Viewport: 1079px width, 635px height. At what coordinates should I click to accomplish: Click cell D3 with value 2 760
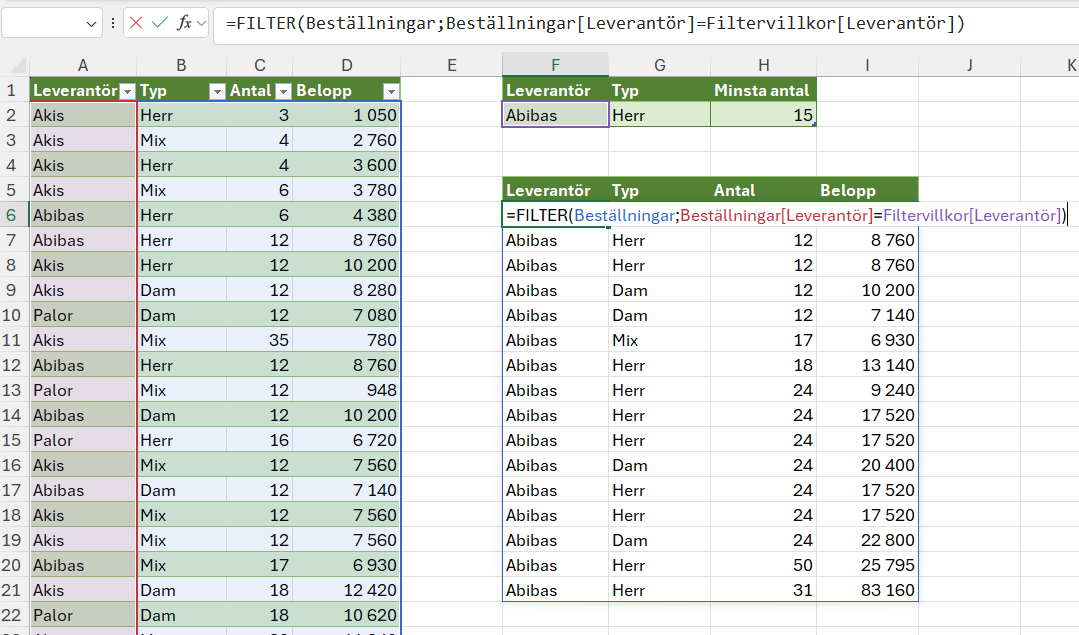tap(347, 140)
